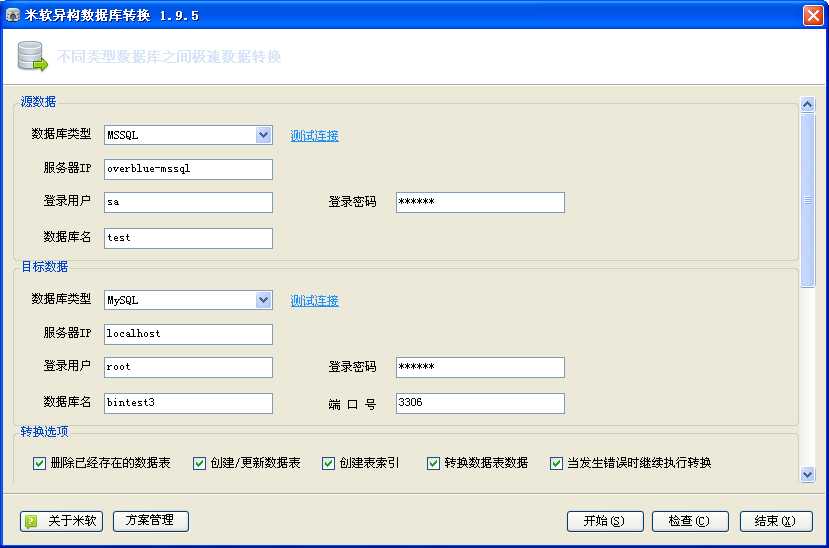Image resolution: width=829 pixels, height=548 pixels.
Task: Click 源数据 group label
Action: click(x=38, y=101)
